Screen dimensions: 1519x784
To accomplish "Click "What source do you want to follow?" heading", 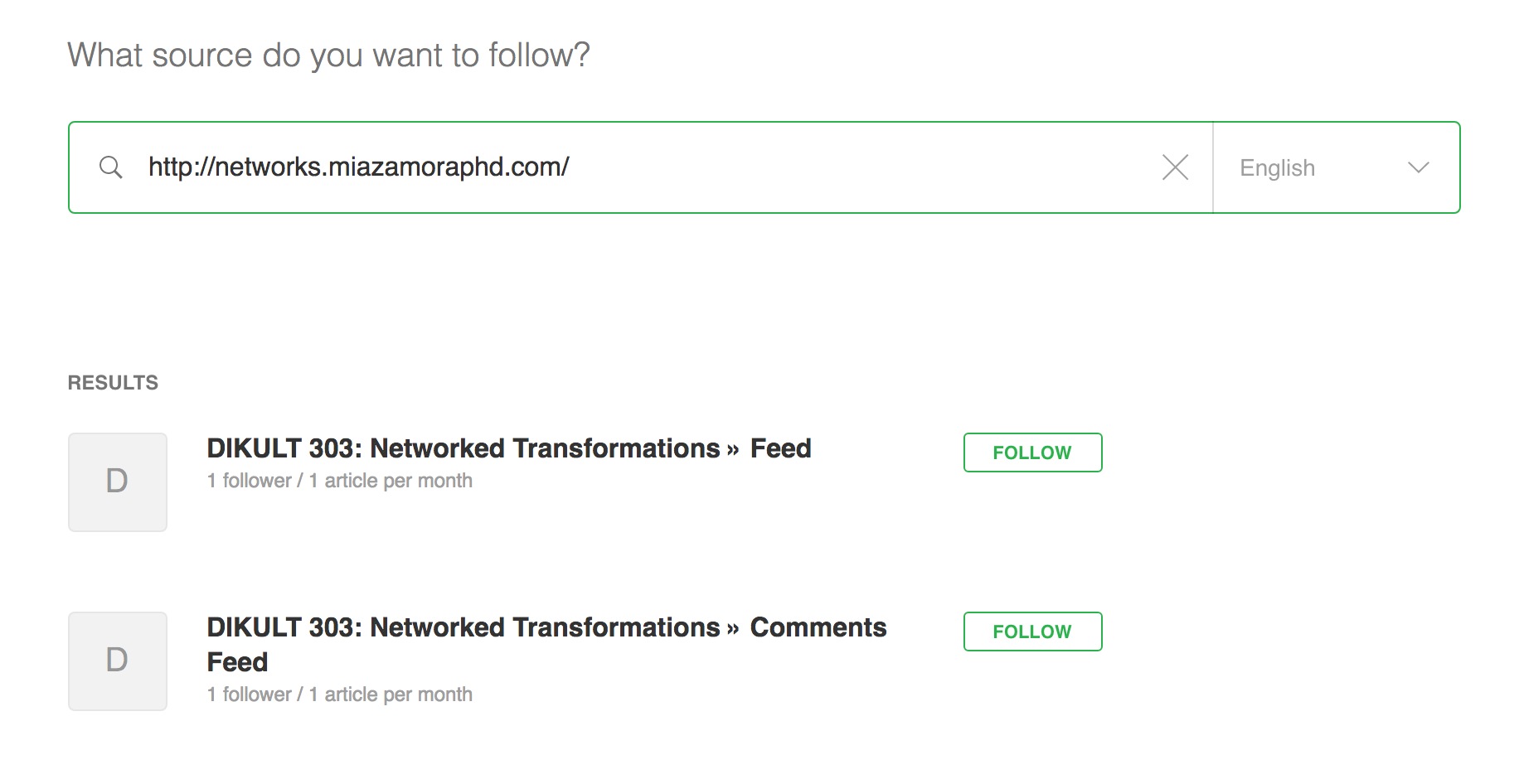I will [x=328, y=56].
